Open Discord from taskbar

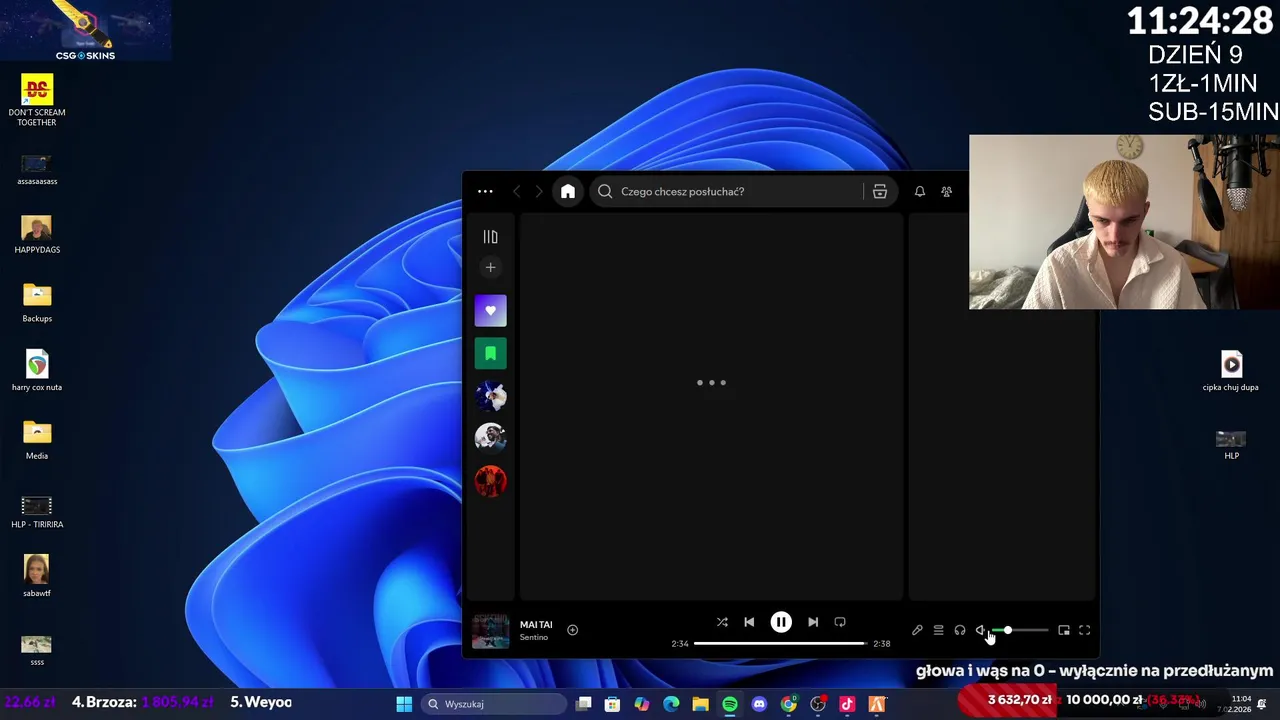(x=759, y=704)
